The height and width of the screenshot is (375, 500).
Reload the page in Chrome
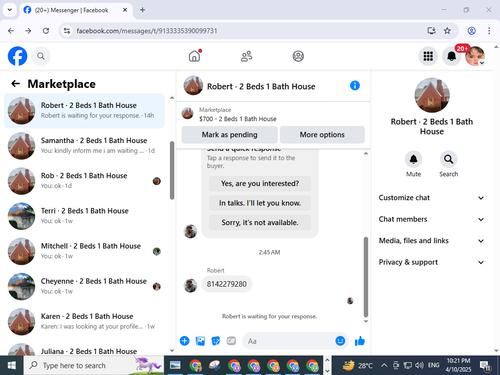coord(46,31)
